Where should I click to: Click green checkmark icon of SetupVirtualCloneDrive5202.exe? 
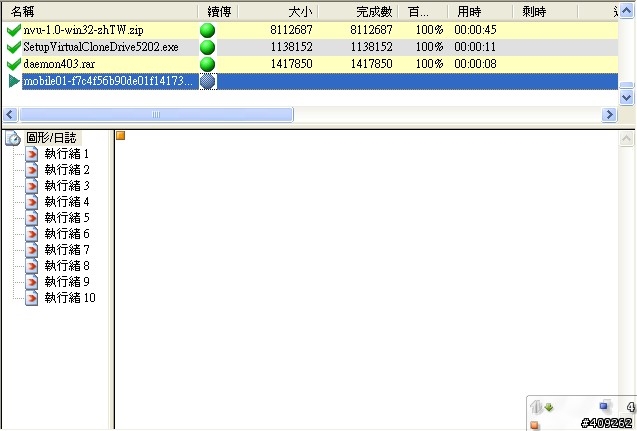tap(13, 47)
